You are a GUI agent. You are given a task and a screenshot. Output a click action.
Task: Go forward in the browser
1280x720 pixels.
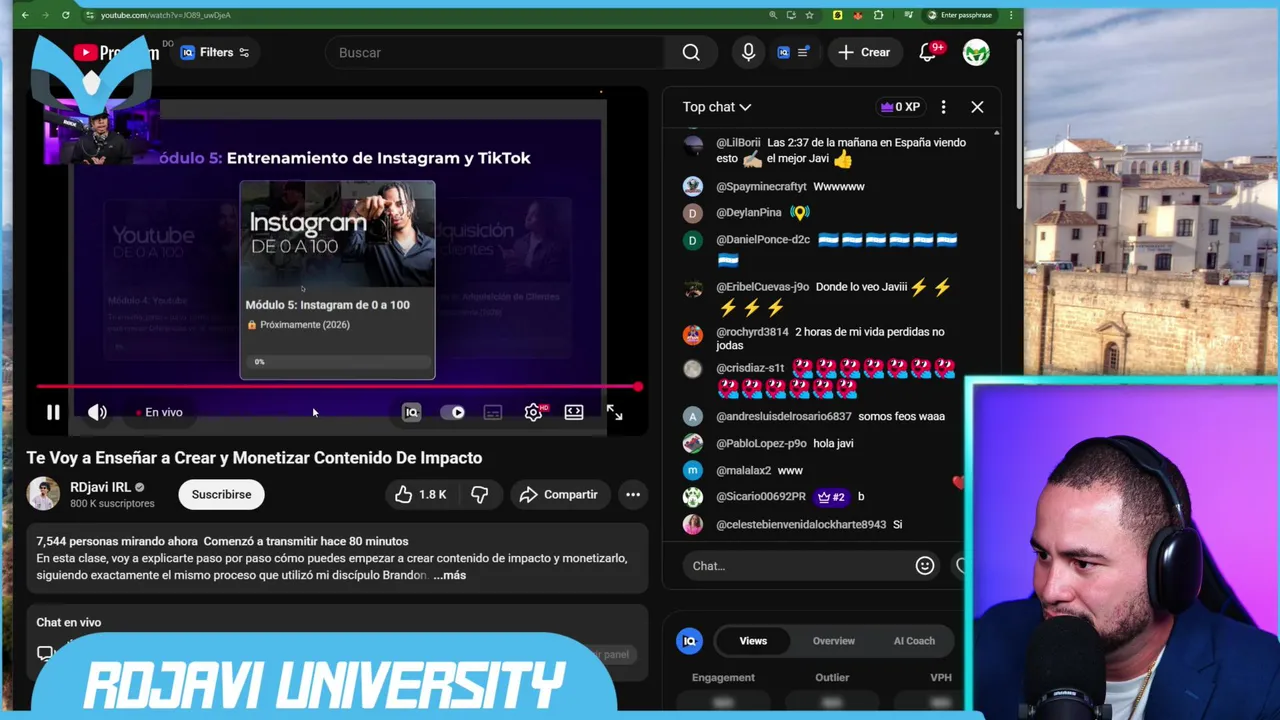pyautogui.click(x=45, y=15)
